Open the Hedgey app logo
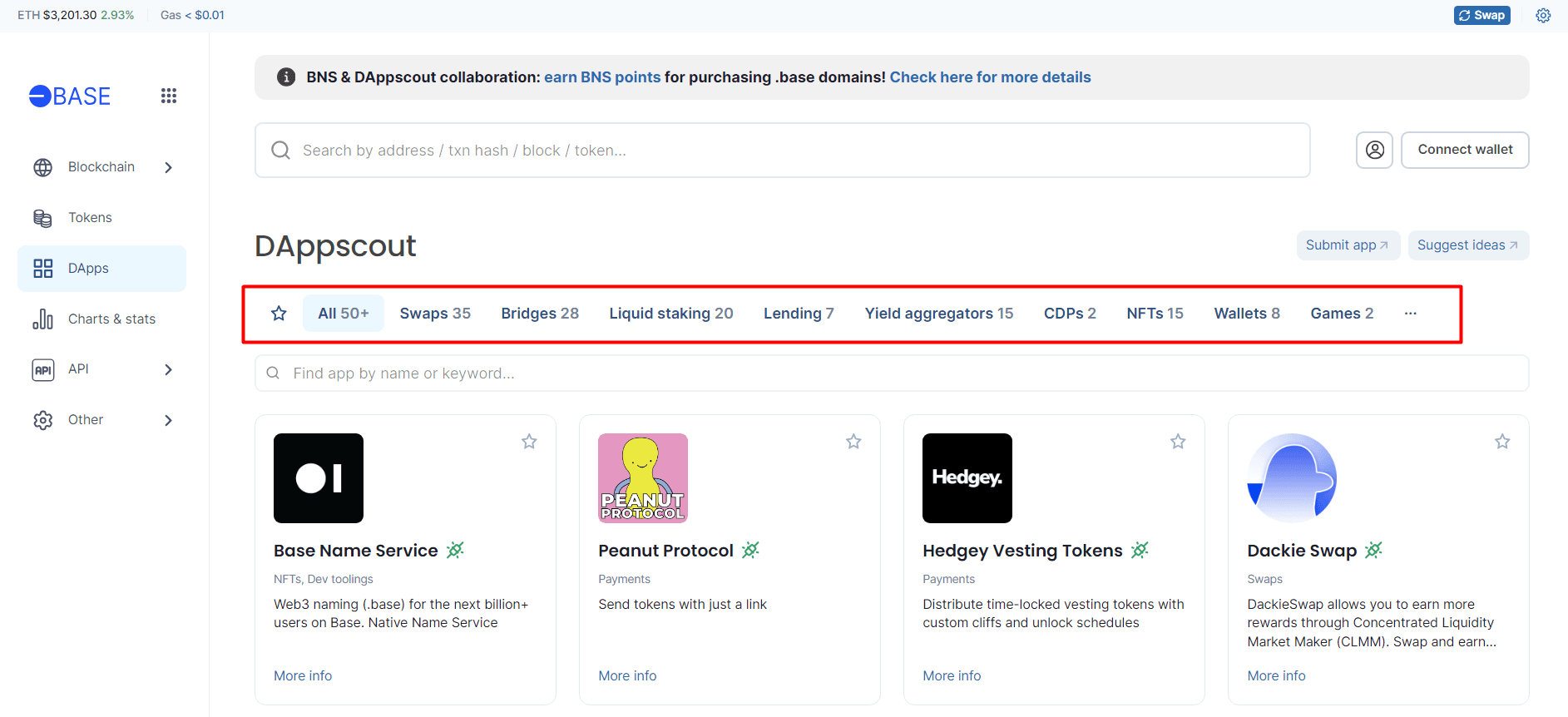The image size is (1568, 717). click(x=967, y=478)
